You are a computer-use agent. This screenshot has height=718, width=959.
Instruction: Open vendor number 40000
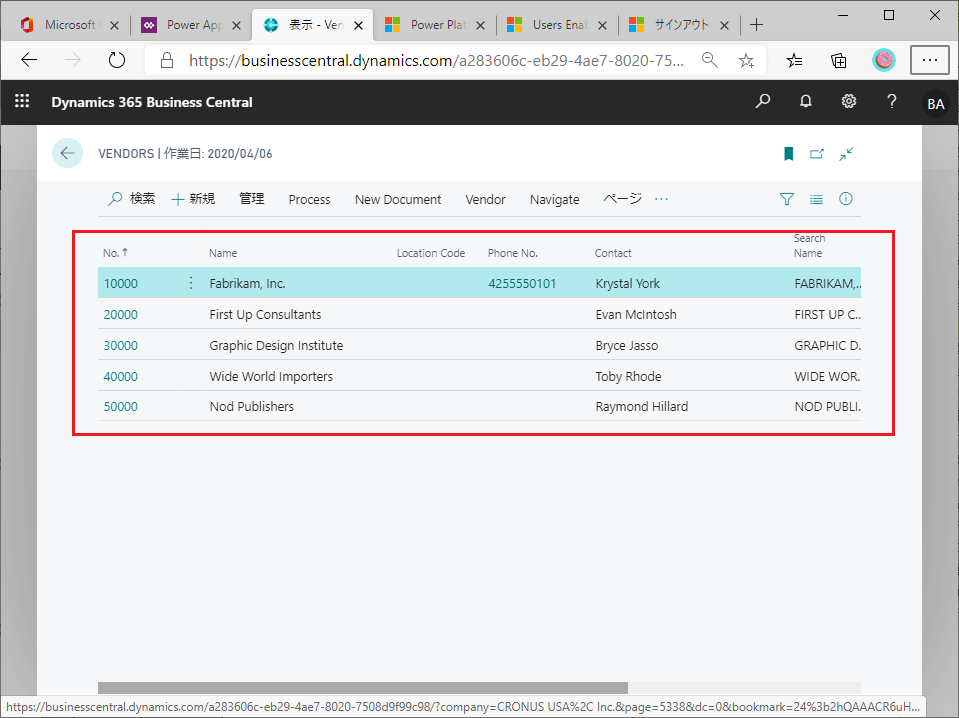(120, 376)
